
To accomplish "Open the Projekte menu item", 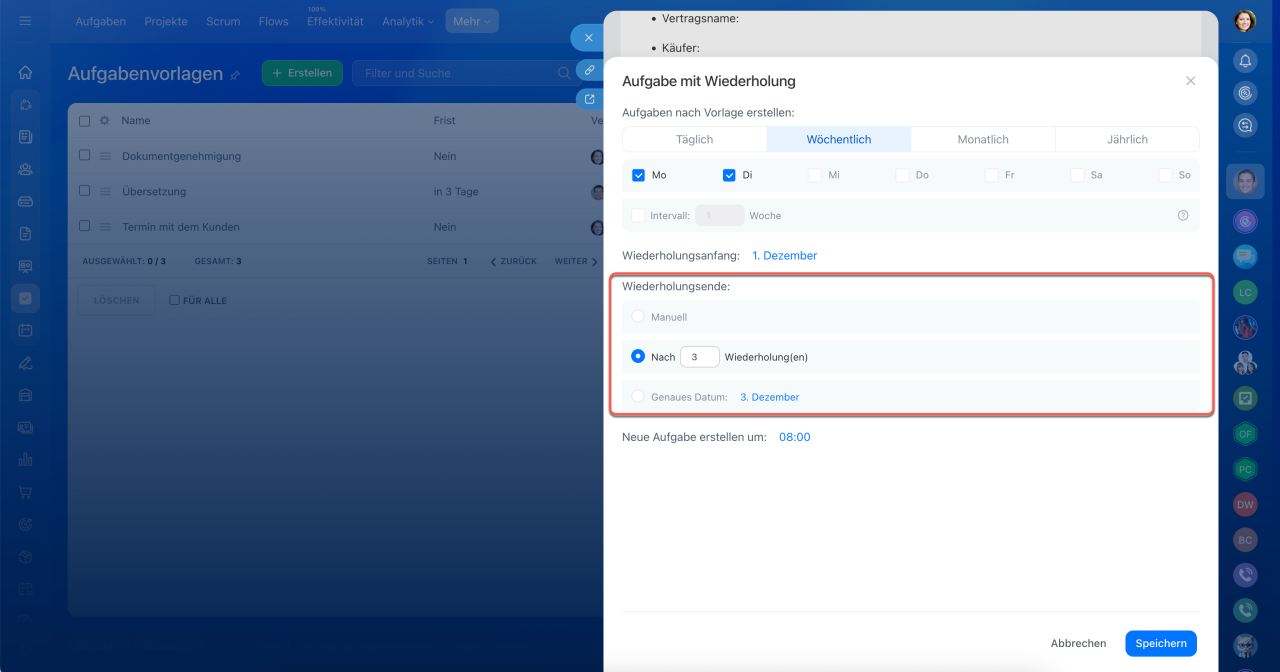I will click(x=166, y=21).
